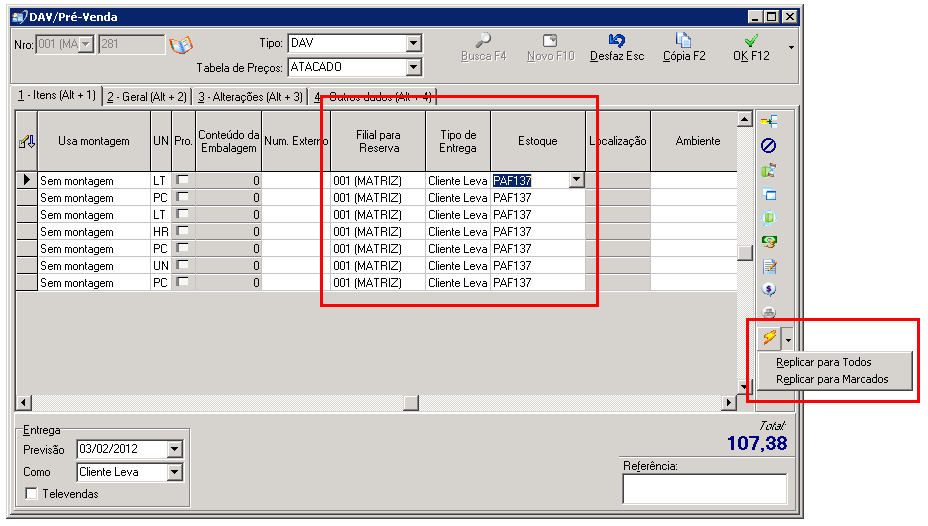
Task: Click the green money bill icon
Action: (769, 242)
